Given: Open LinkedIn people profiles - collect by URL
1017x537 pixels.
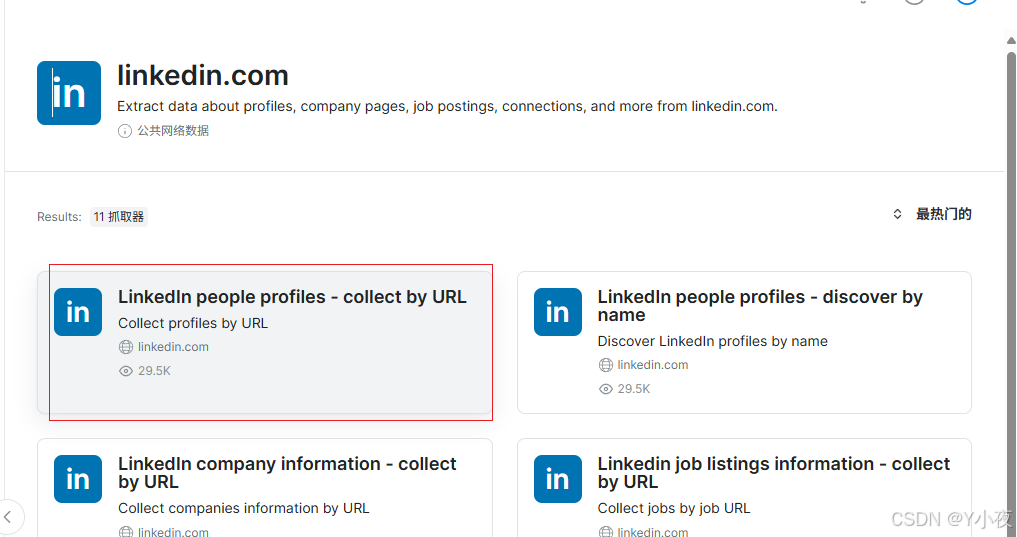Looking at the screenshot, I should (292, 297).
